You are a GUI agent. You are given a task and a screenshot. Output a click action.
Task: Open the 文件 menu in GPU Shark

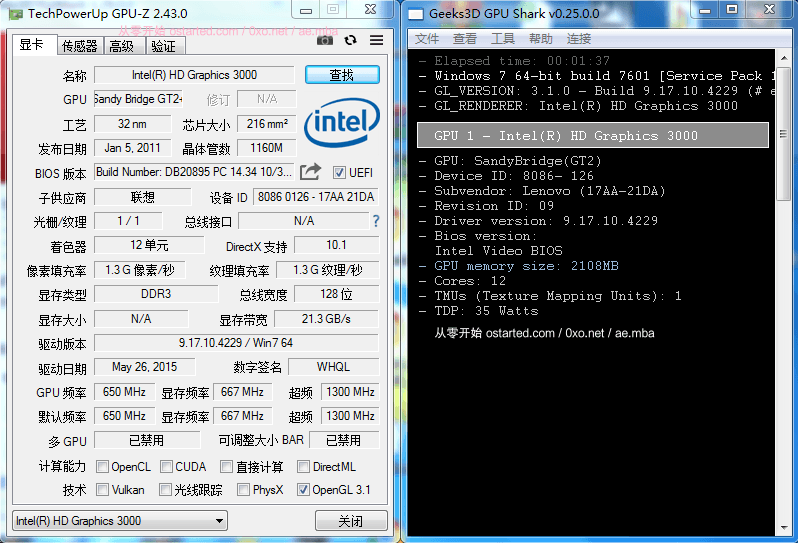tap(426, 39)
